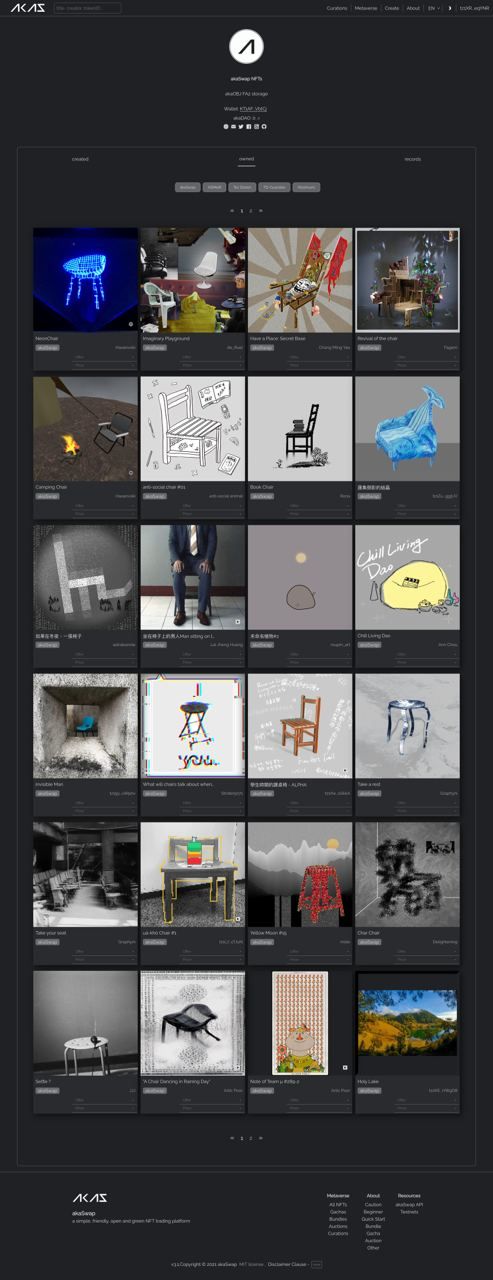The width and height of the screenshot is (493, 1280).
Task: Toggle the theme icon beside EN
Action: click(450, 8)
